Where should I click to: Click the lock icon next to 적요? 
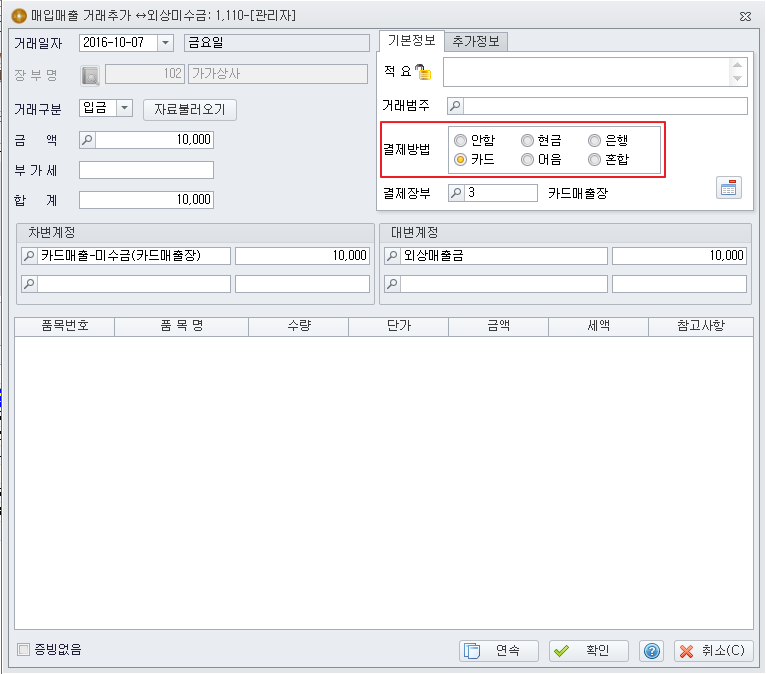click(x=423, y=72)
